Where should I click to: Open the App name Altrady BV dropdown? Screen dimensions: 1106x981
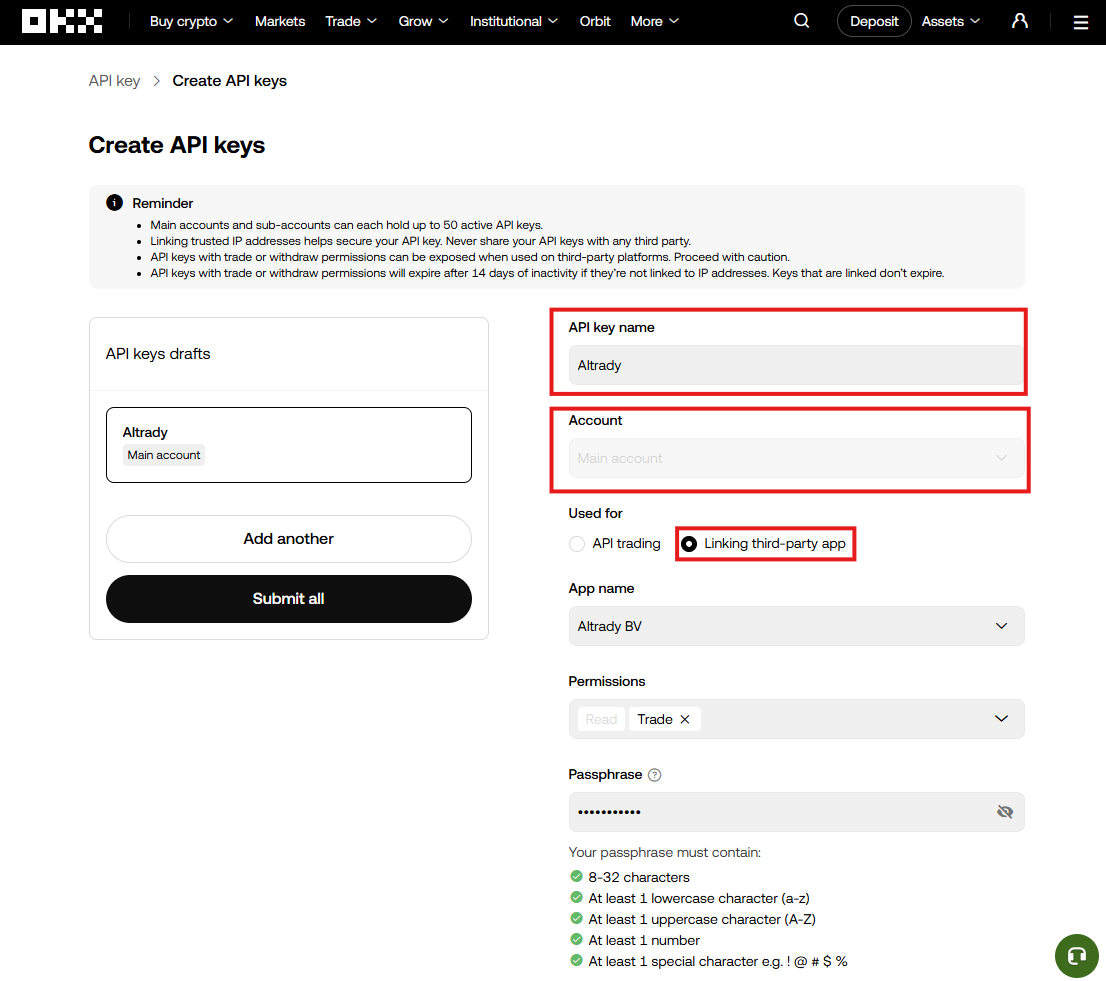click(796, 626)
